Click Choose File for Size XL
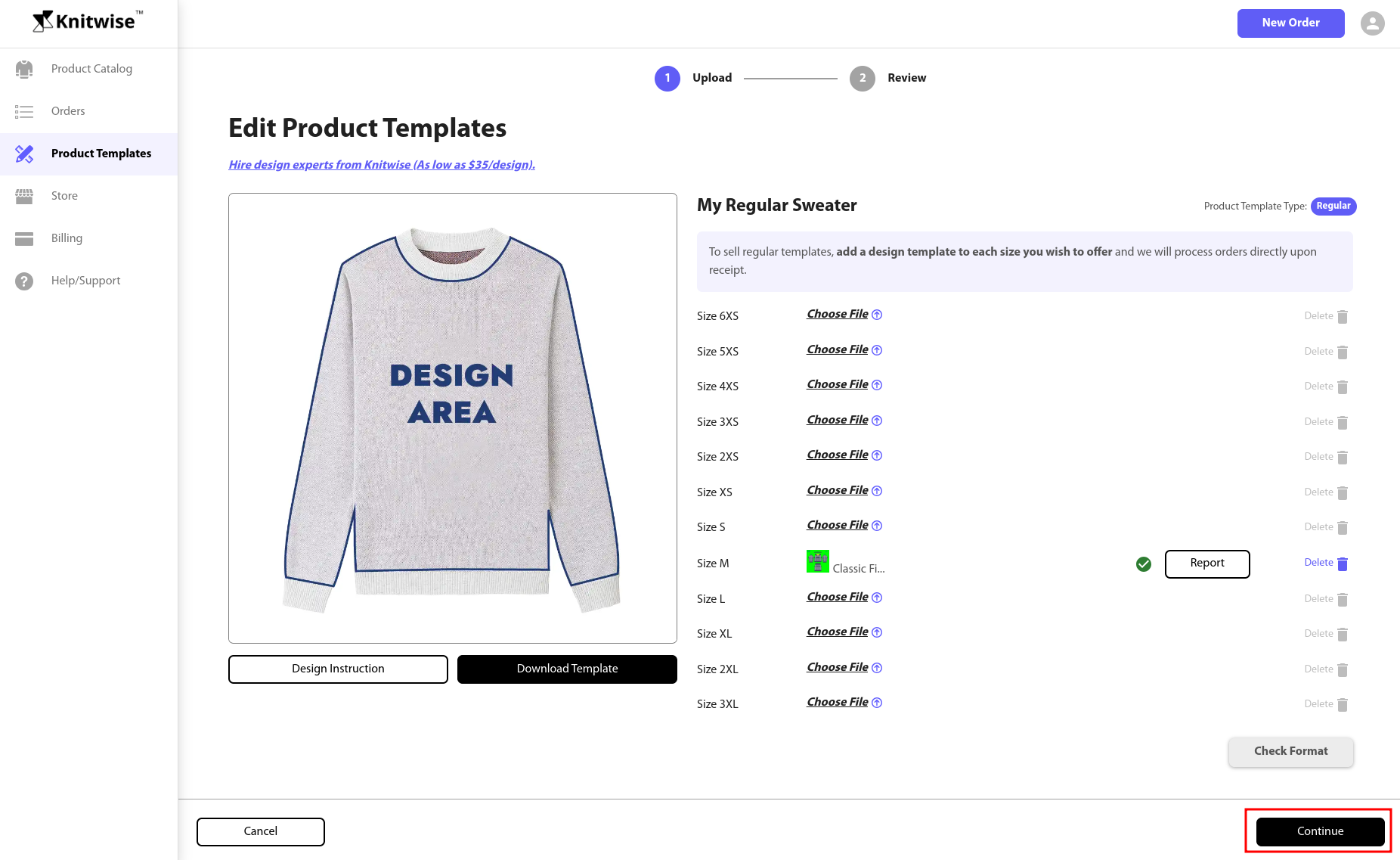1400x860 pixels. tap(837, 632)
